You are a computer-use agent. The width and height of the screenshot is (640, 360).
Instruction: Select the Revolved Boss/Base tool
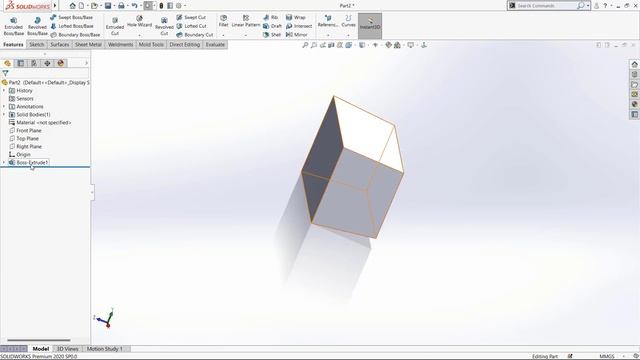[x=37, y=26]
